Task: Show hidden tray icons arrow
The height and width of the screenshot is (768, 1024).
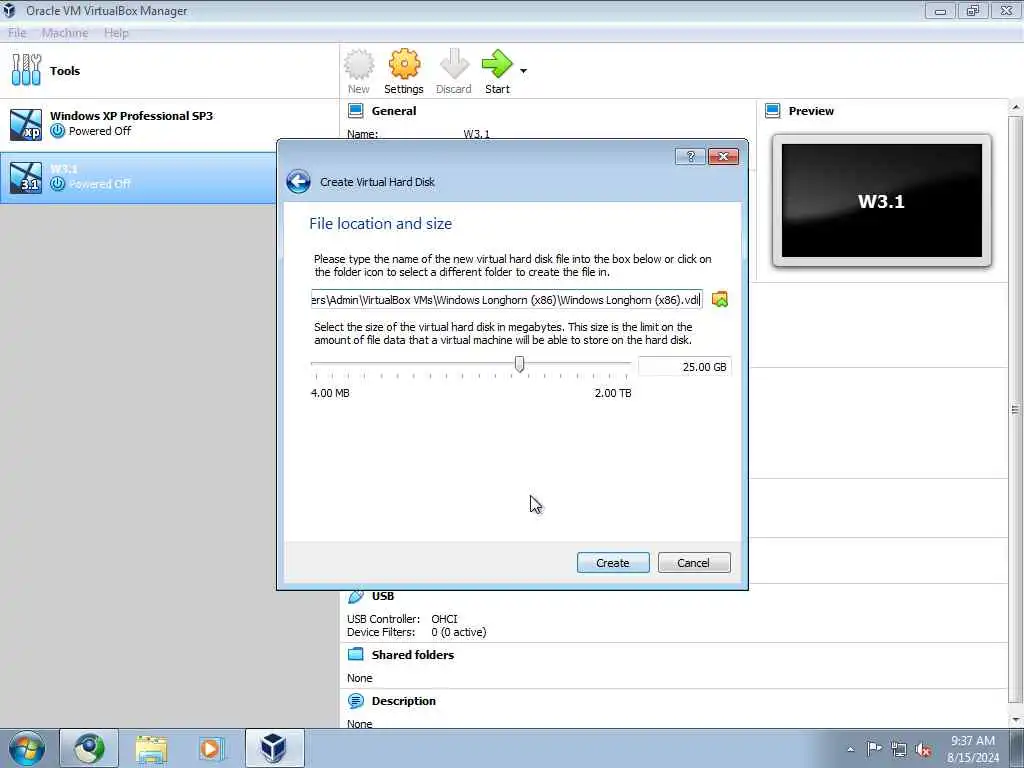Action: click(850, 749)
